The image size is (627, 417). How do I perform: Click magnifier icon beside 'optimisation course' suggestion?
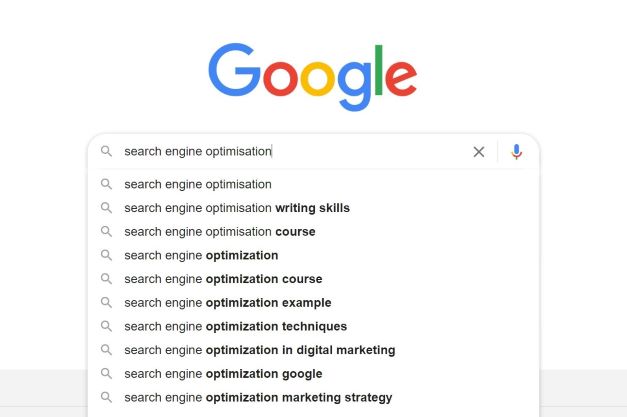tap(106, 231)
